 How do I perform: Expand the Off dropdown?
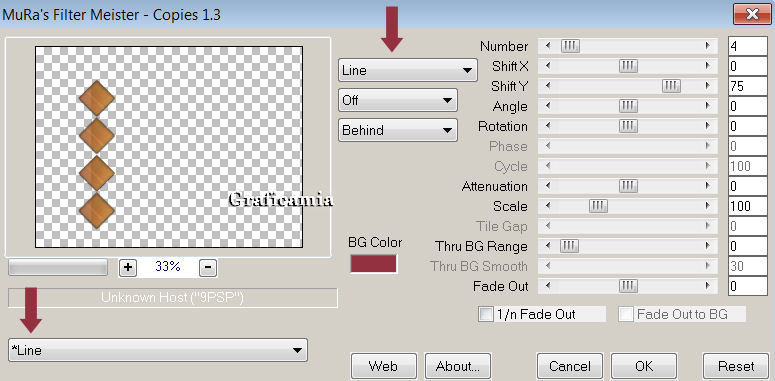[x=398, y=100]
